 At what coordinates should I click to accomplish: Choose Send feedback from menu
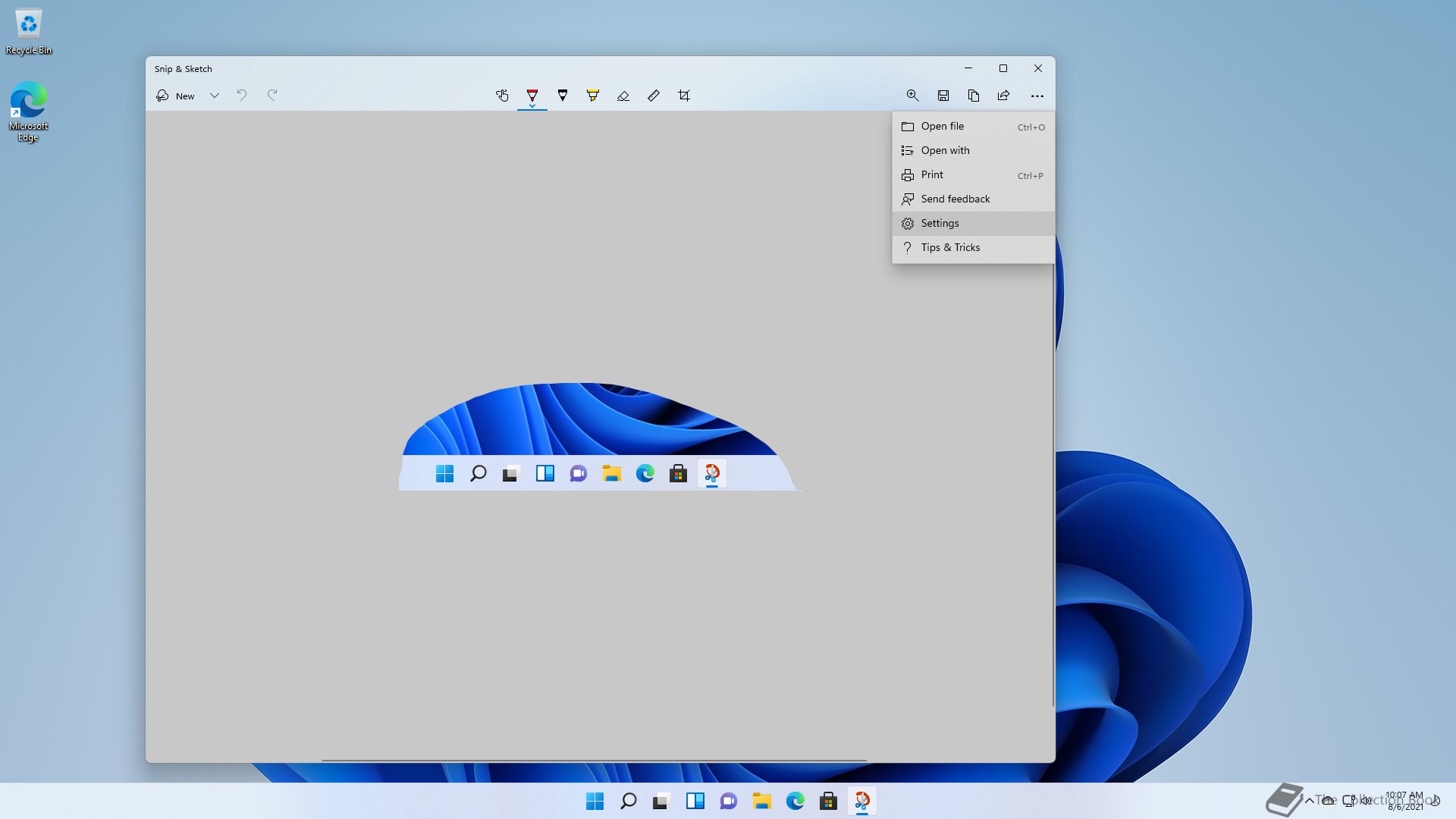tap(974, 199)
